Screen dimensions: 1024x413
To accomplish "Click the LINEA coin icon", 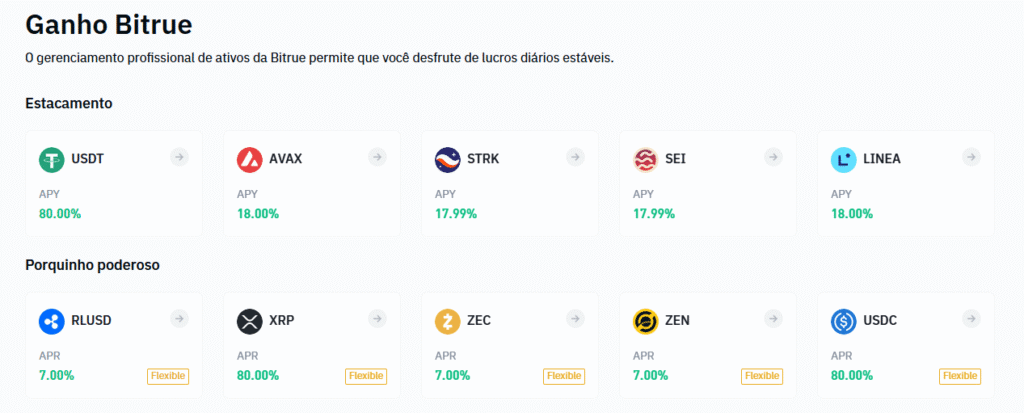I will [843, 159].
